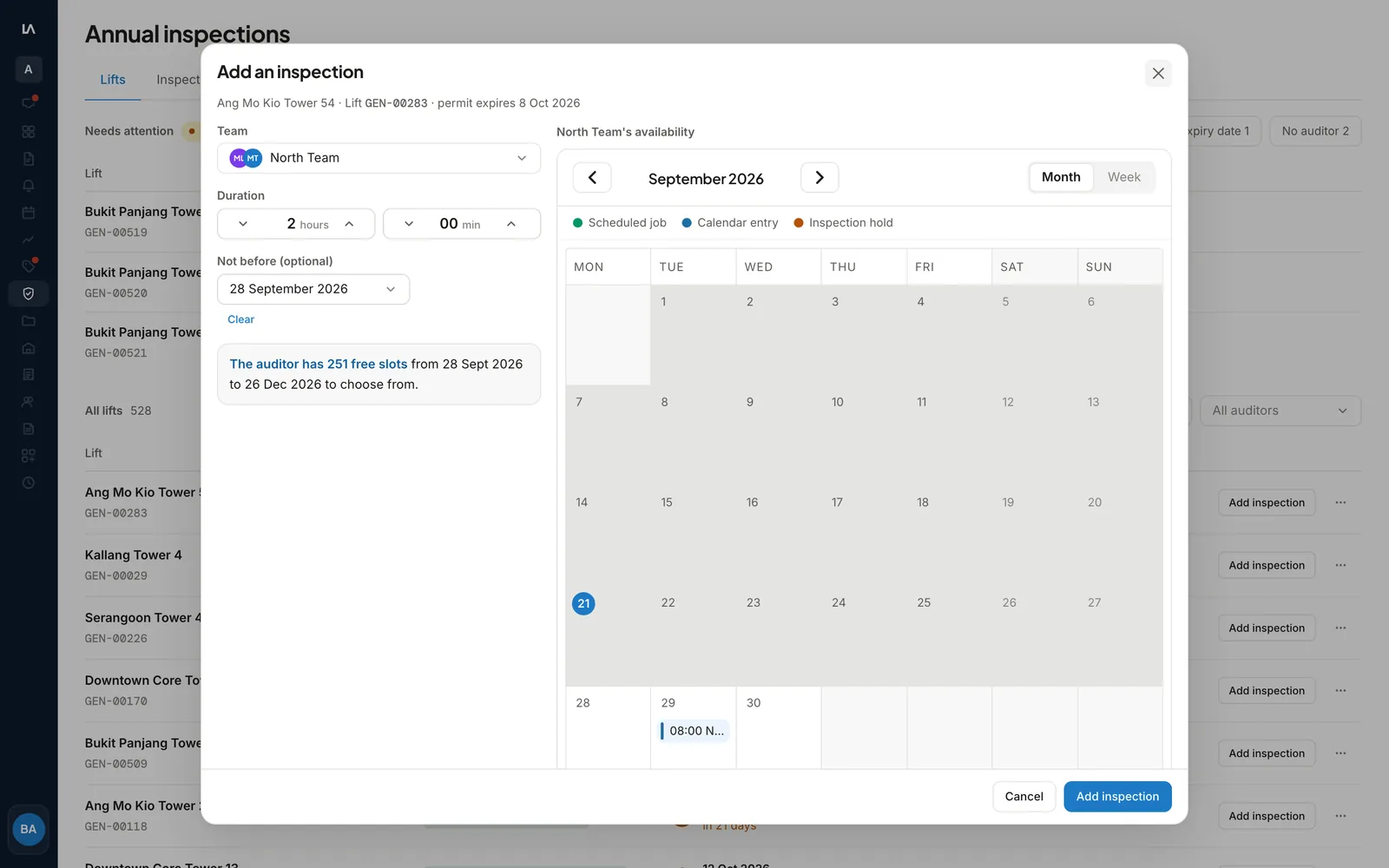Decrease the duration minutes value
The height and width of the screenshot is (868, 1389).
coord(409,224)
